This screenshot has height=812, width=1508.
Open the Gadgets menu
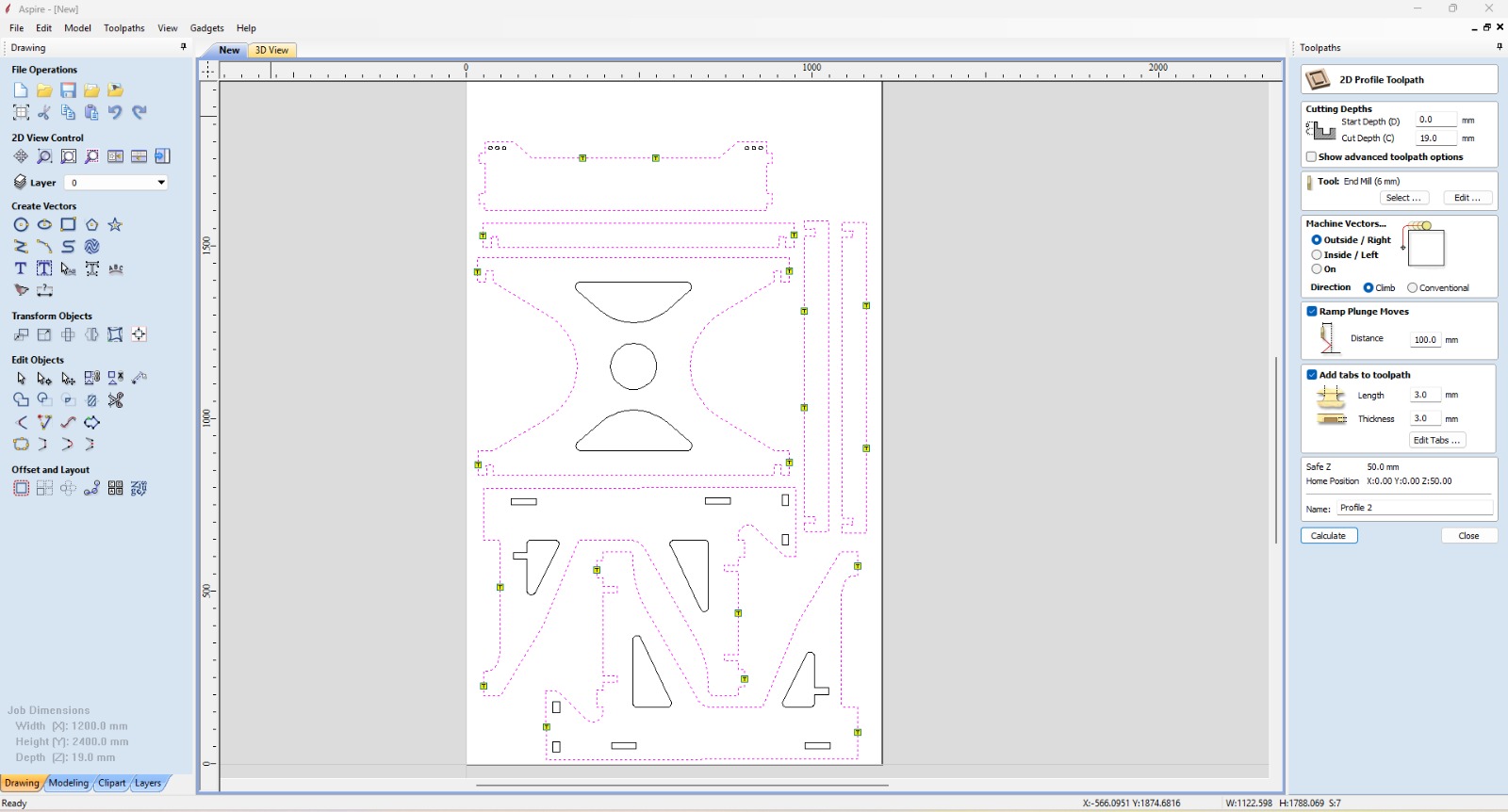207,28
